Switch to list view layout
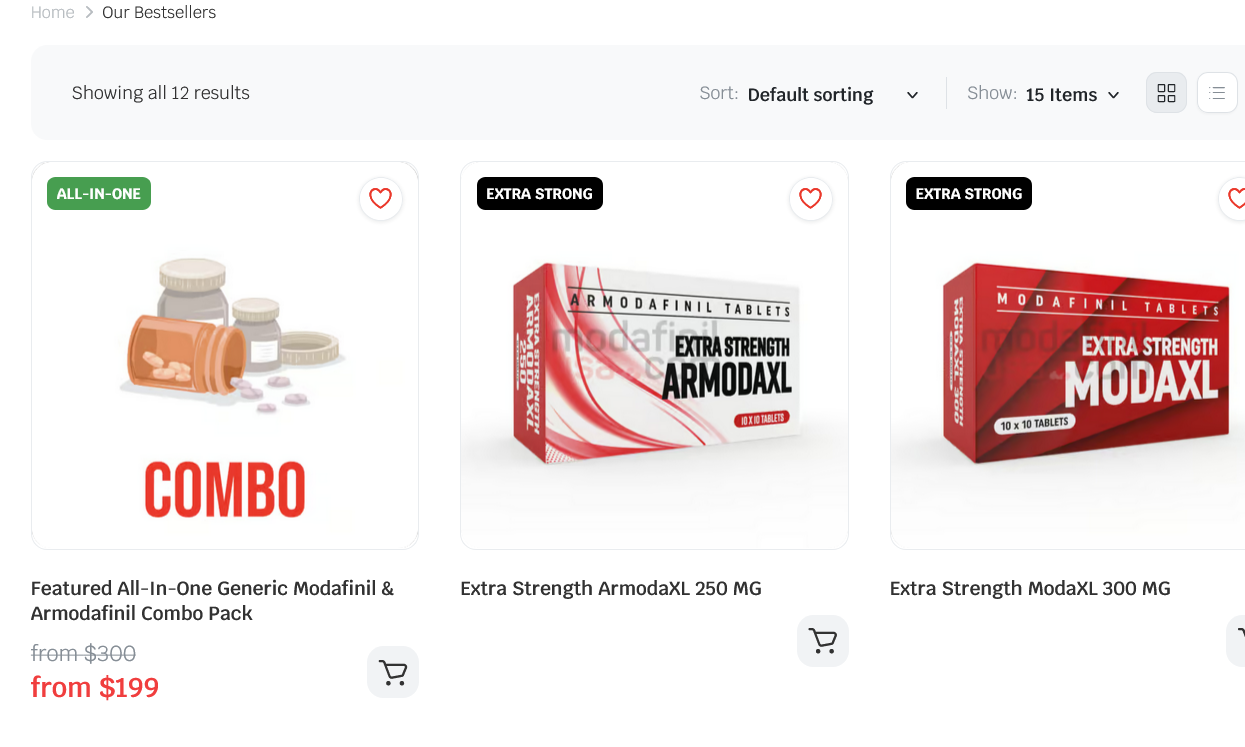The width and height of the screenshot is (1245, 747). click(1216, 92)
